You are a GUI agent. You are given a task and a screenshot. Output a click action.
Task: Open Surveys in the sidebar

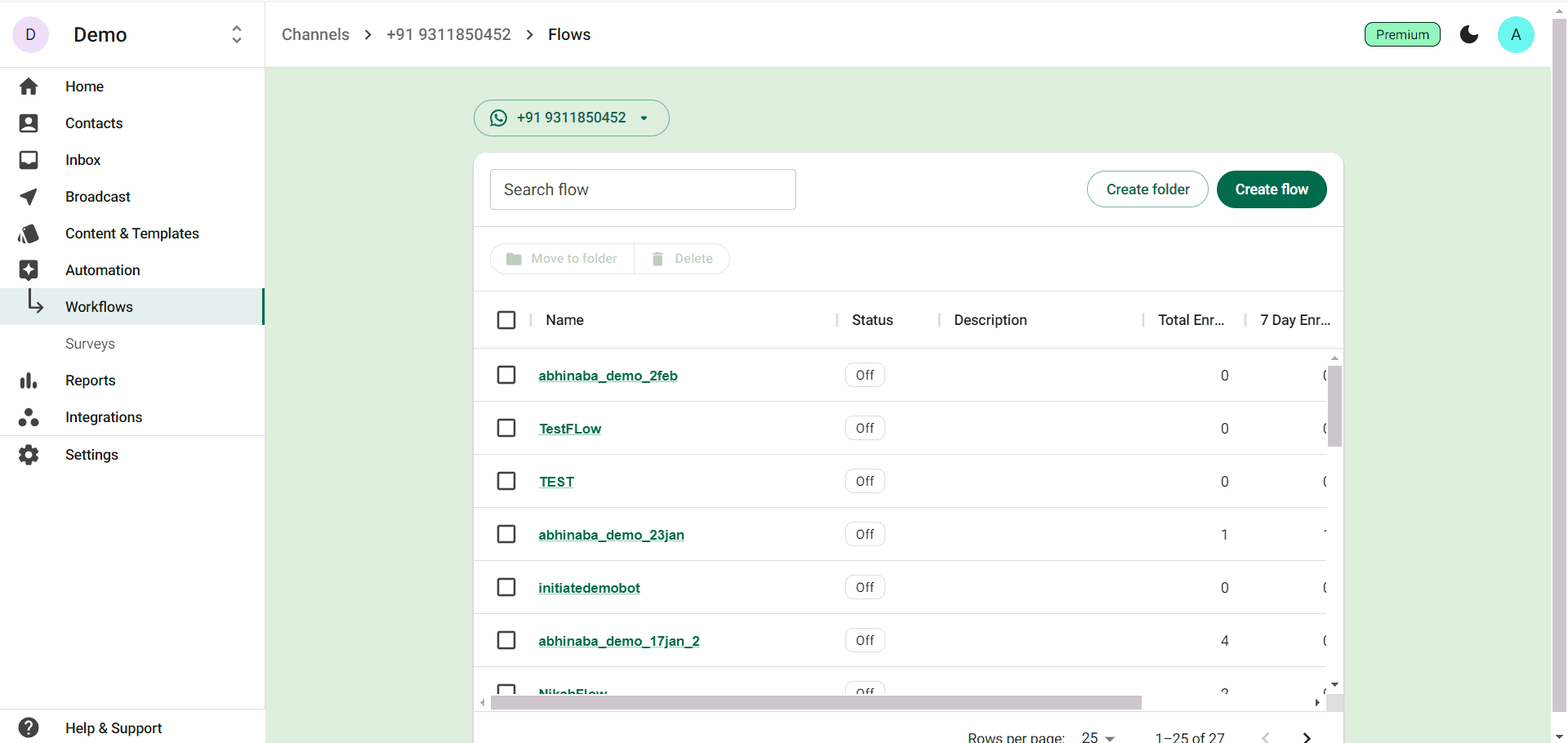click(x=90, y=344)
